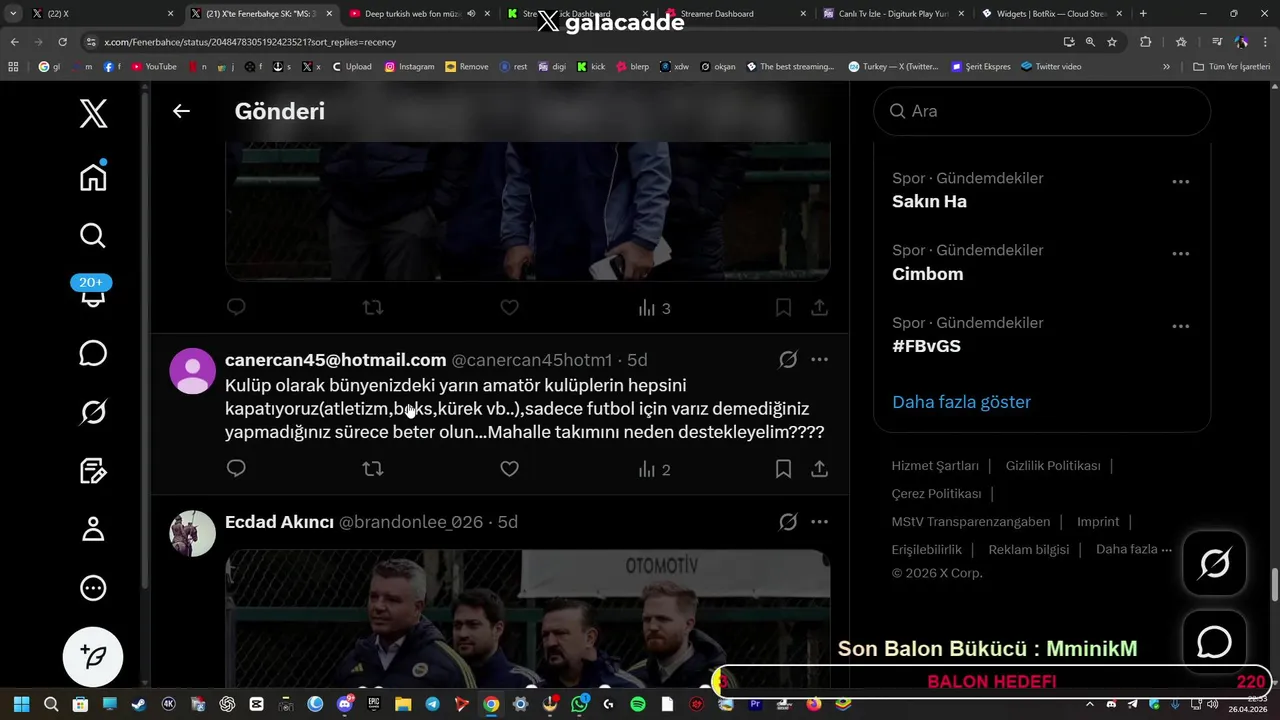Open Tüm Yer İşaretleri bookmarks folder

pos(1231,67)
